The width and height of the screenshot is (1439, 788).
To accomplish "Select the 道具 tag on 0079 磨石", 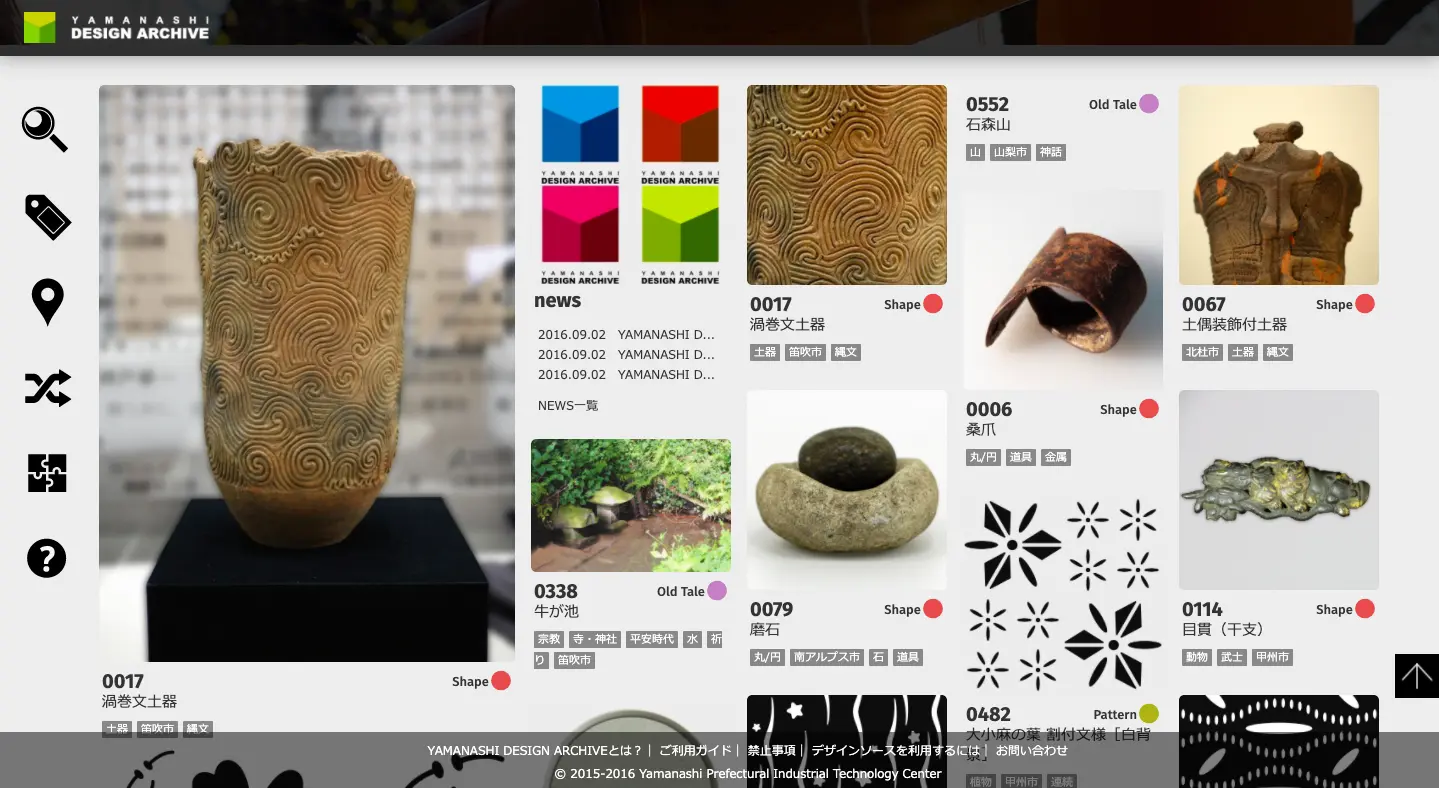I will pyautogui.click(x=907, y=657).
